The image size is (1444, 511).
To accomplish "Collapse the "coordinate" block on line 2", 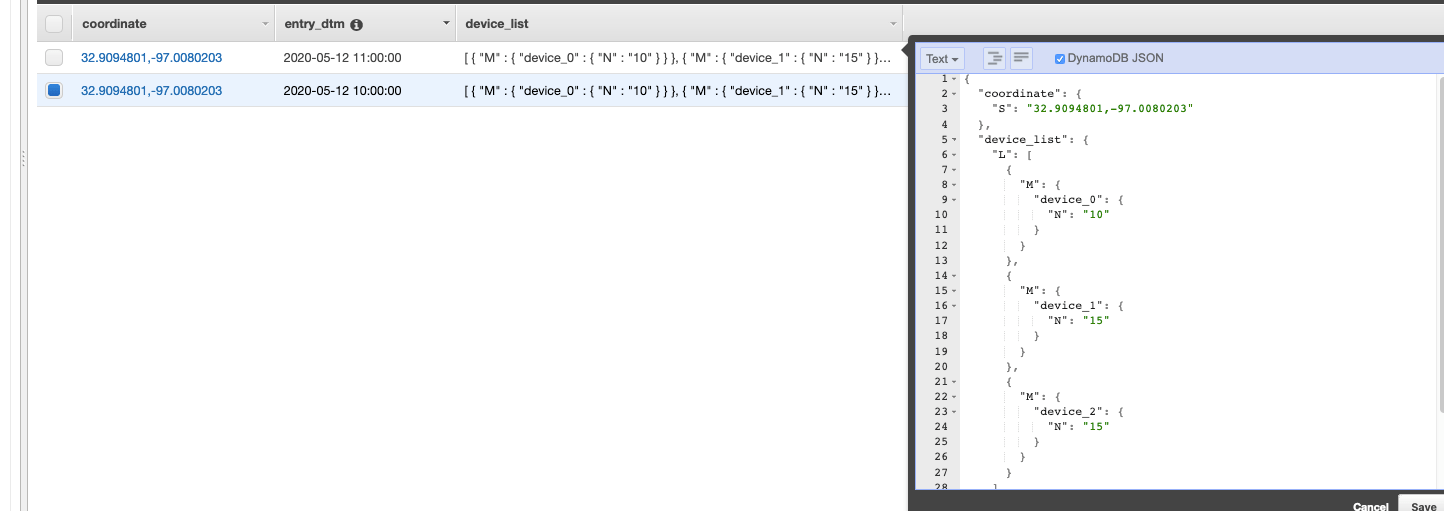I will [955, 94].
